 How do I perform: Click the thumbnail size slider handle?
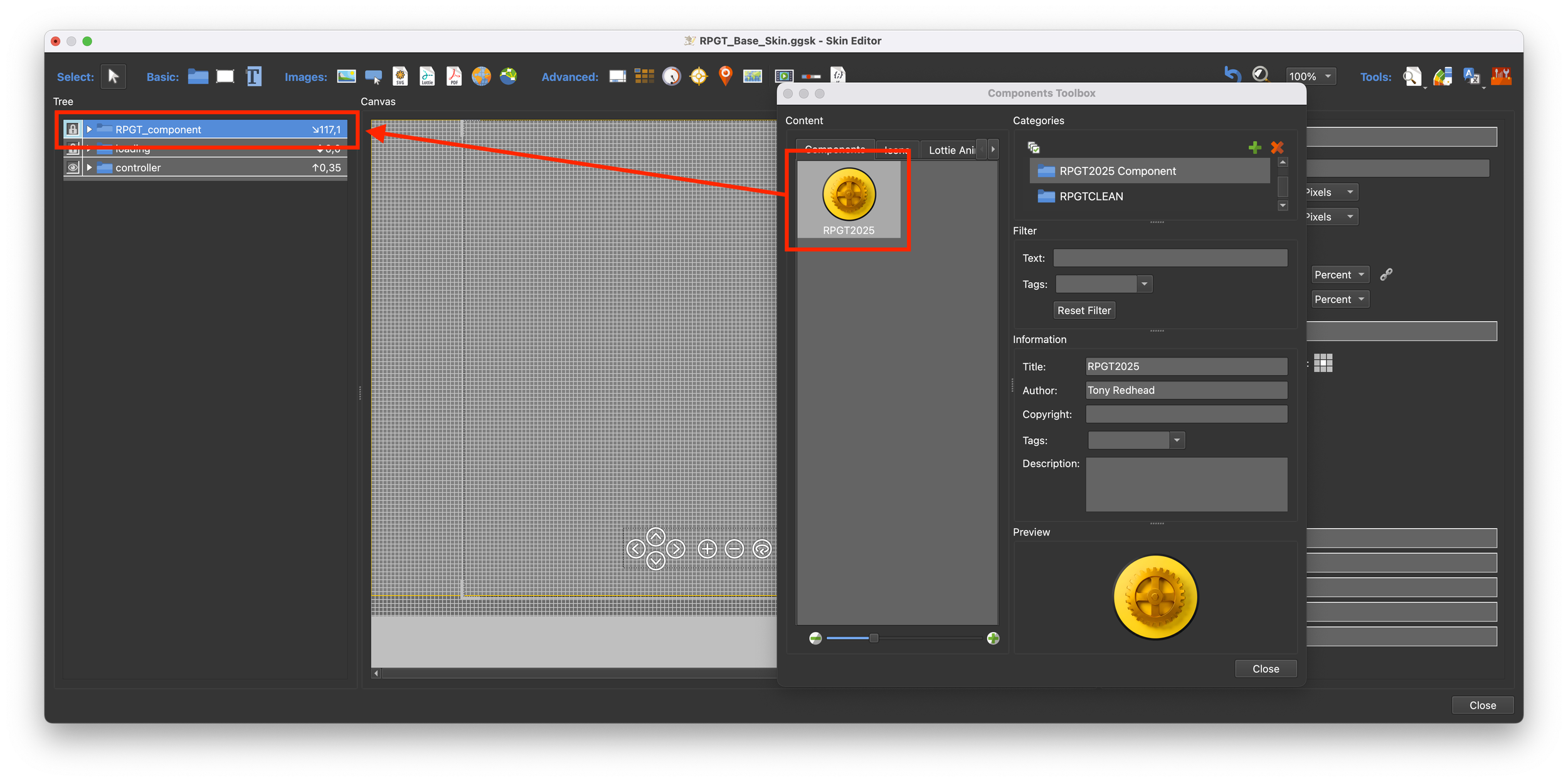click(x=873, y=638)
